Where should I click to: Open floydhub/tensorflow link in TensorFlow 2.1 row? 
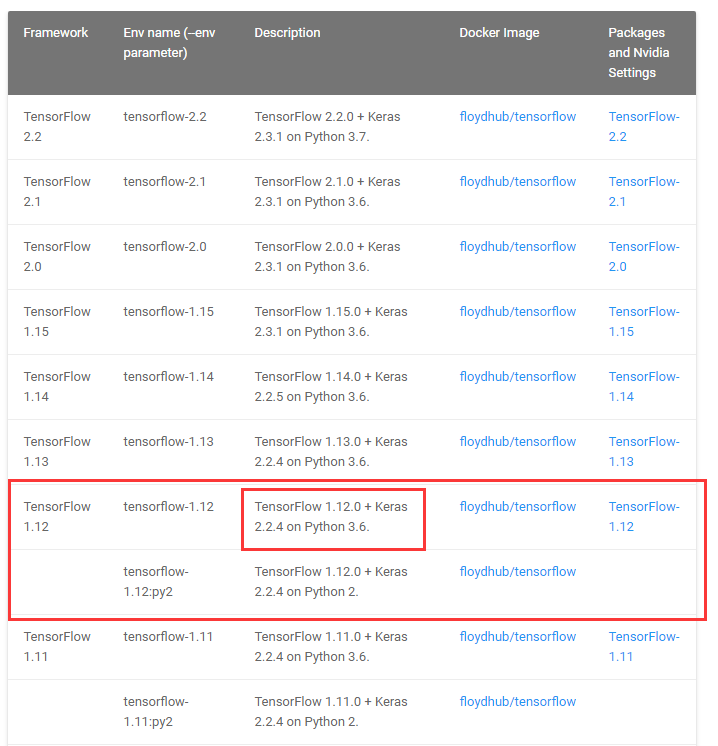point(518,182)
